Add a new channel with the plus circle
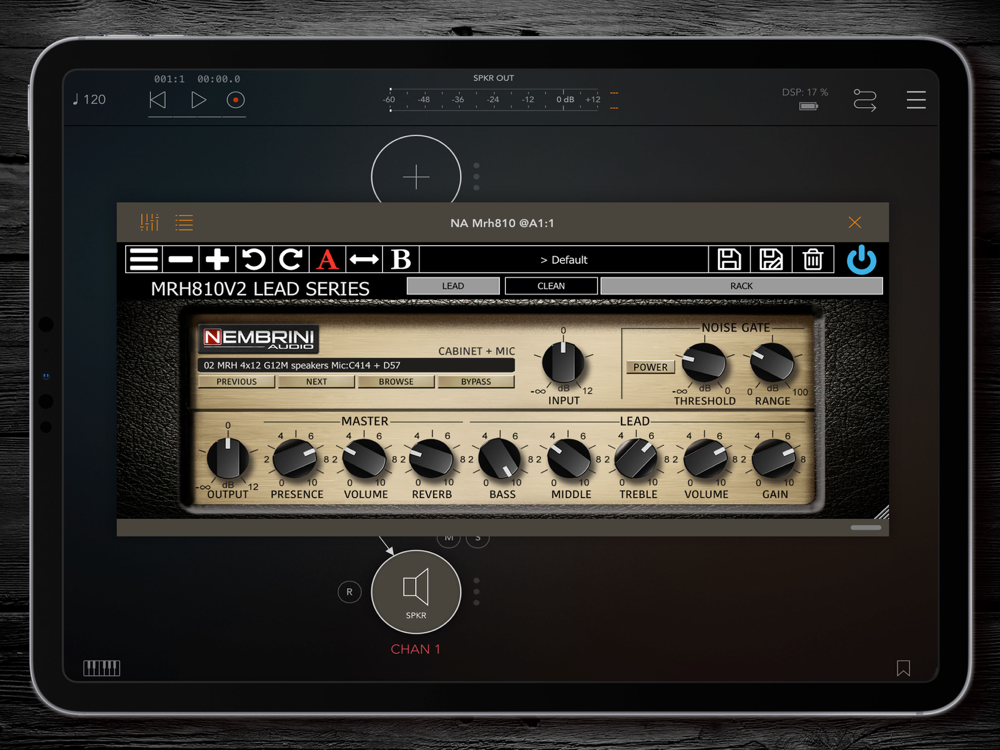1000x750 pixels. pyautogui.click(x=416, y=177)
